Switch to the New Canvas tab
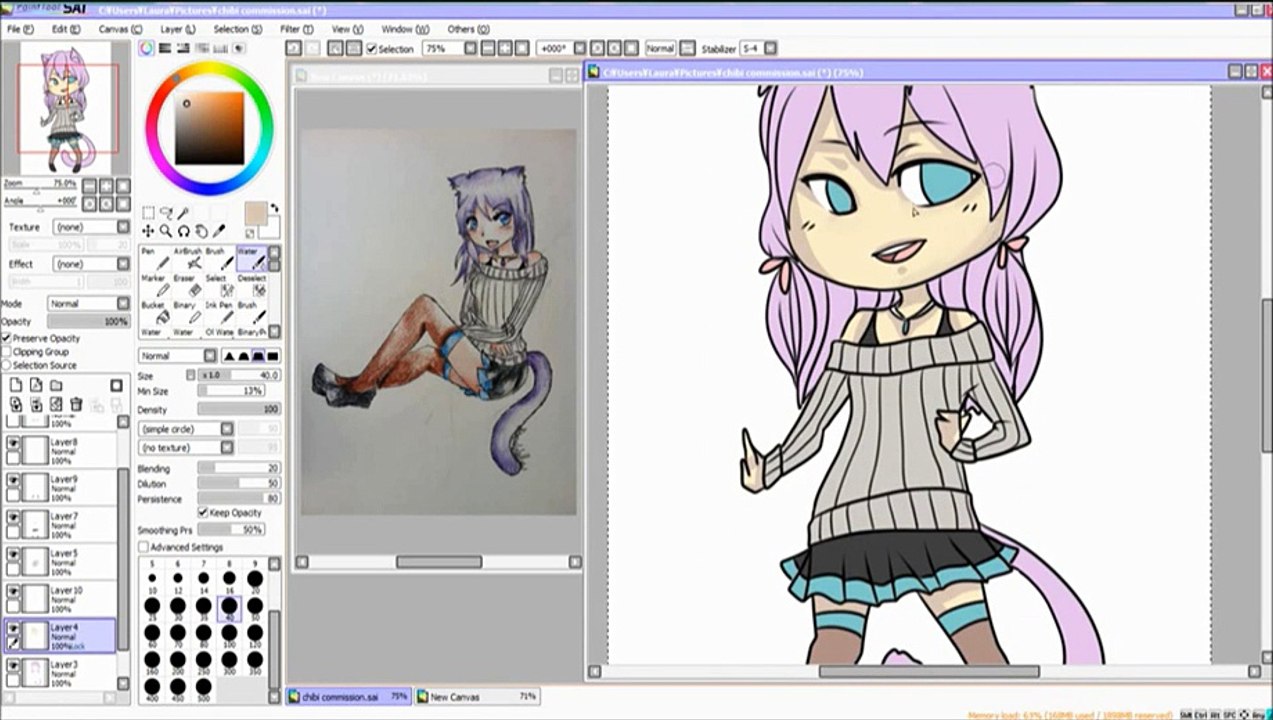 pos(478,696)
